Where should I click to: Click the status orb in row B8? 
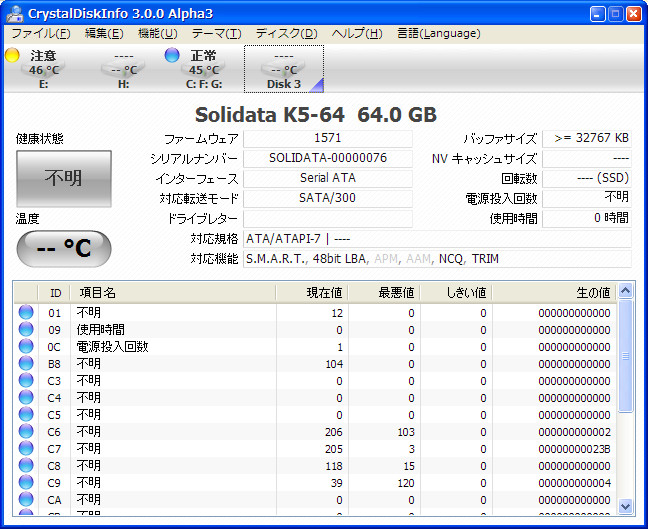(x=26, y=363)
